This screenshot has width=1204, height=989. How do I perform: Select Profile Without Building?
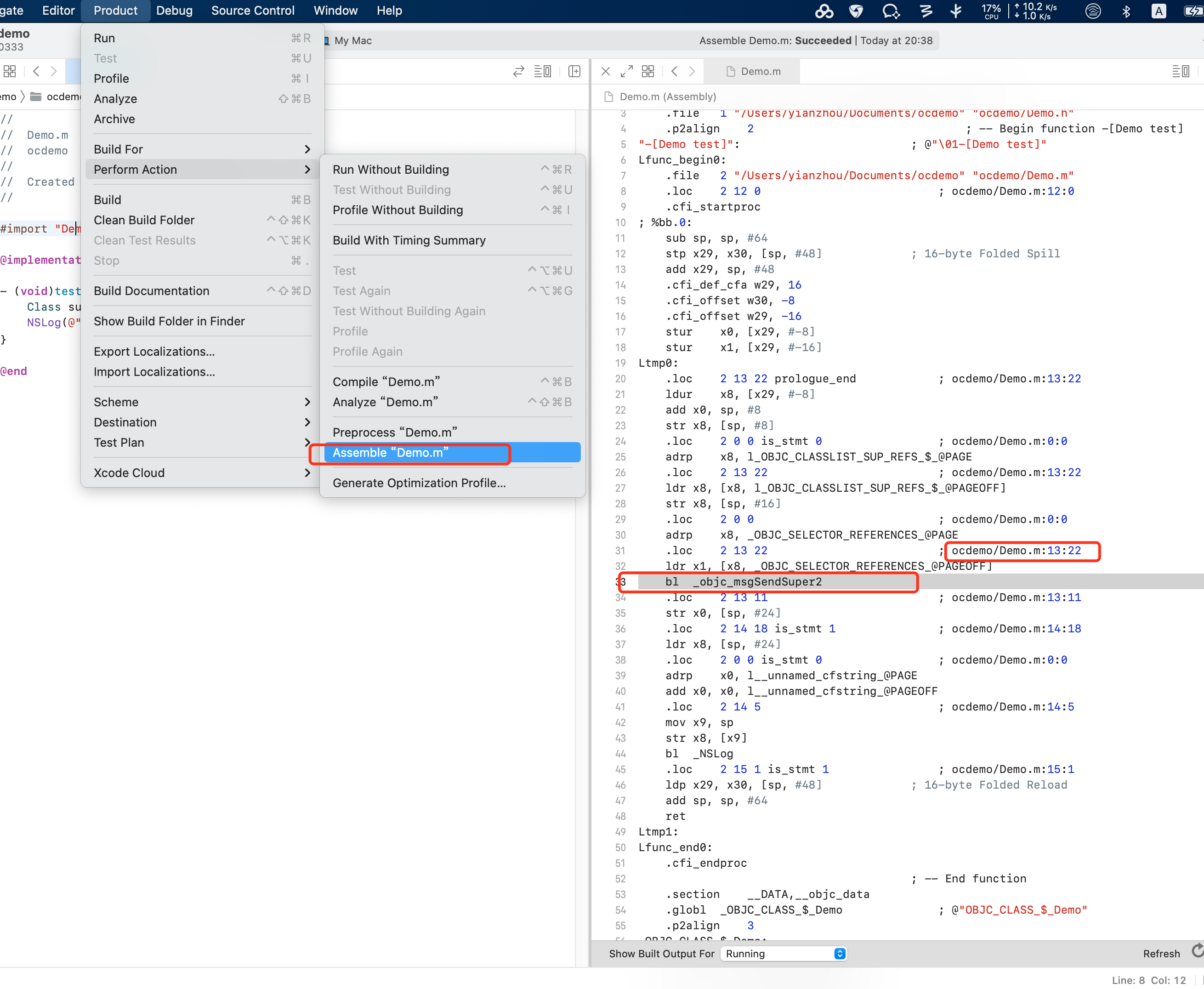coord(452,210)
